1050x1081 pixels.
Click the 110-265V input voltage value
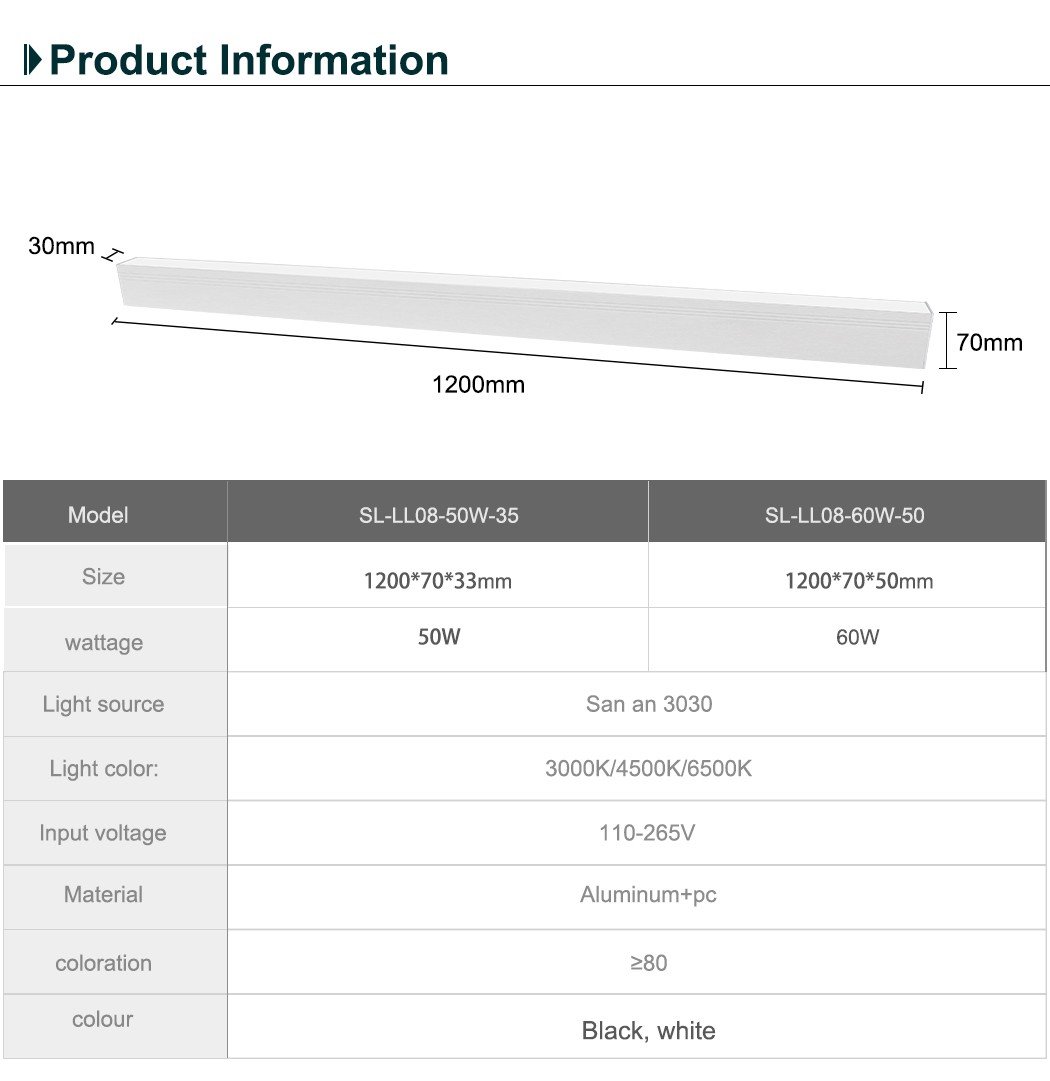[x=647, y=833]
